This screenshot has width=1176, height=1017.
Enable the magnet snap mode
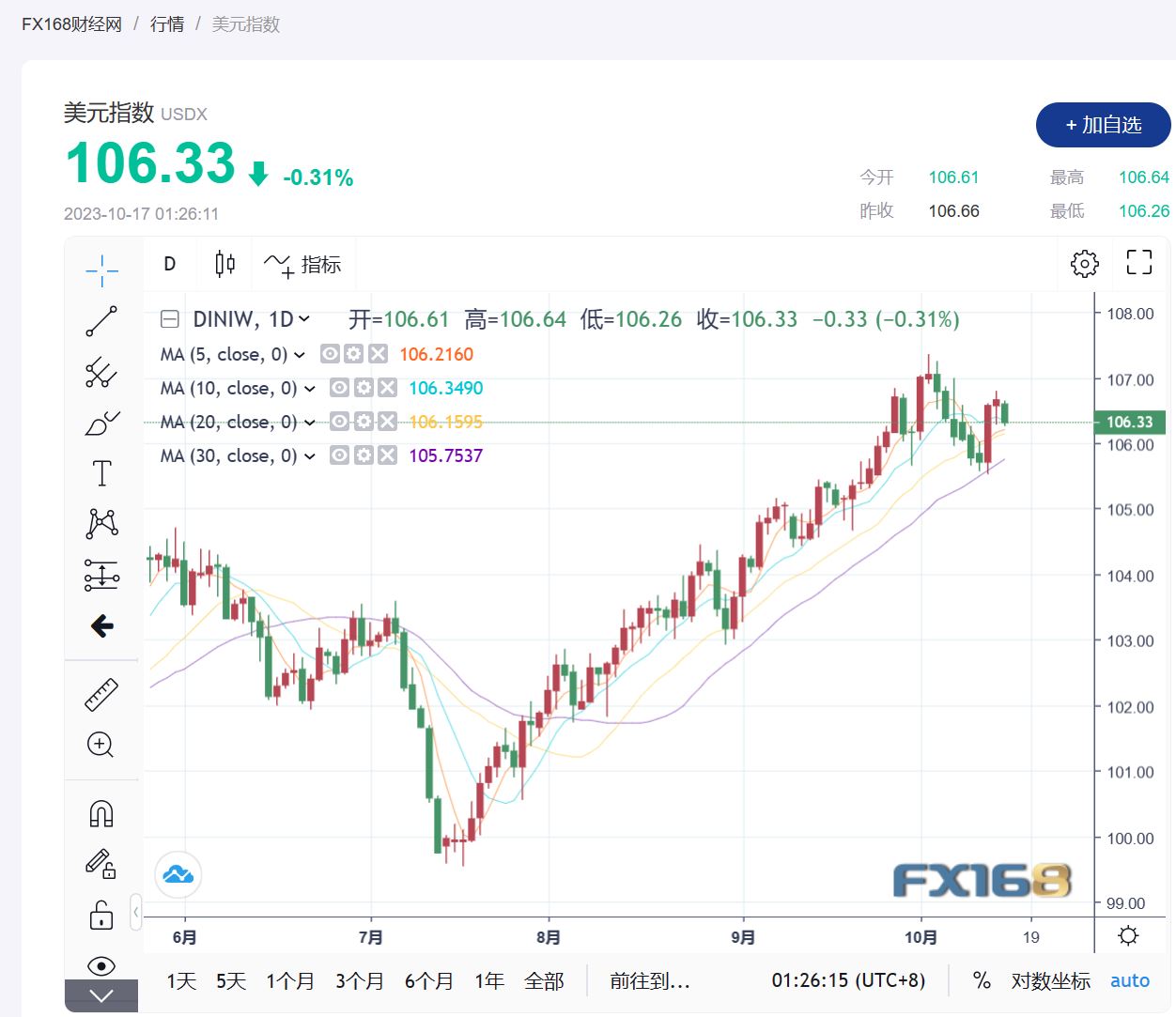[101, 813]
